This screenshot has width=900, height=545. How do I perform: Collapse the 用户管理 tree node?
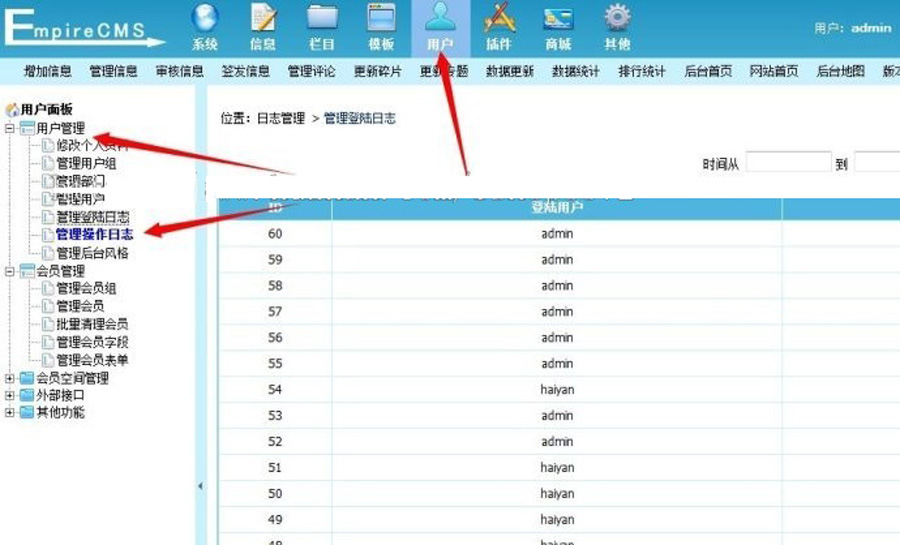coord(10,128)
